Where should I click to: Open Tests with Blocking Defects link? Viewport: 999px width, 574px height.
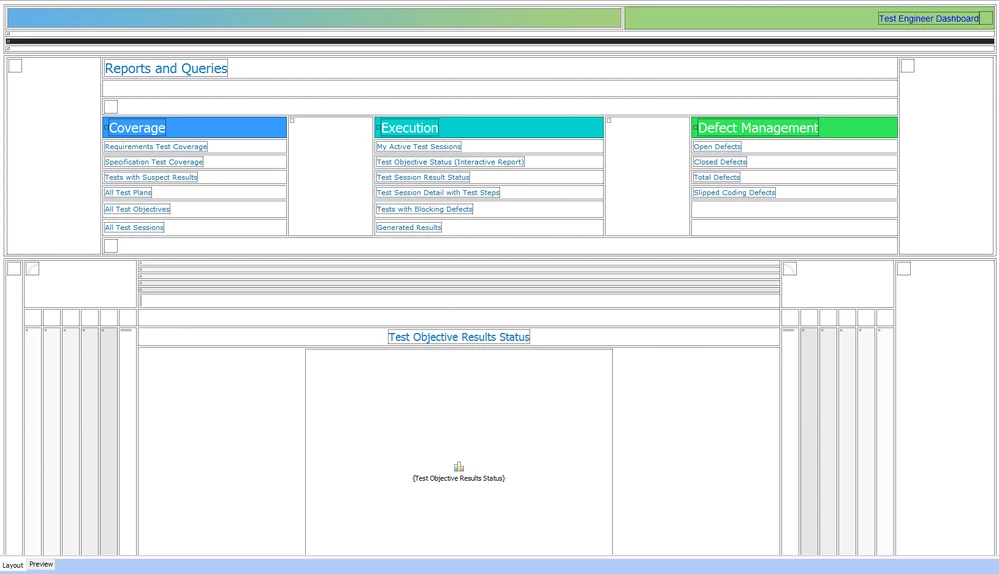424,209
